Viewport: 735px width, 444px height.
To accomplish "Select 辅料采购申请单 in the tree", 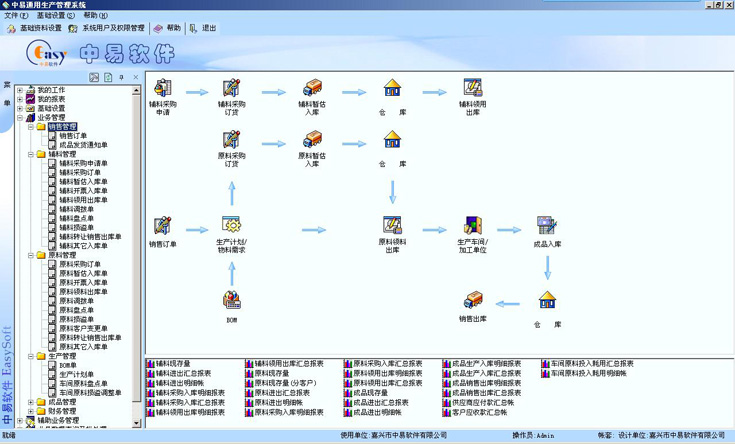I will (x=83, y=163).
